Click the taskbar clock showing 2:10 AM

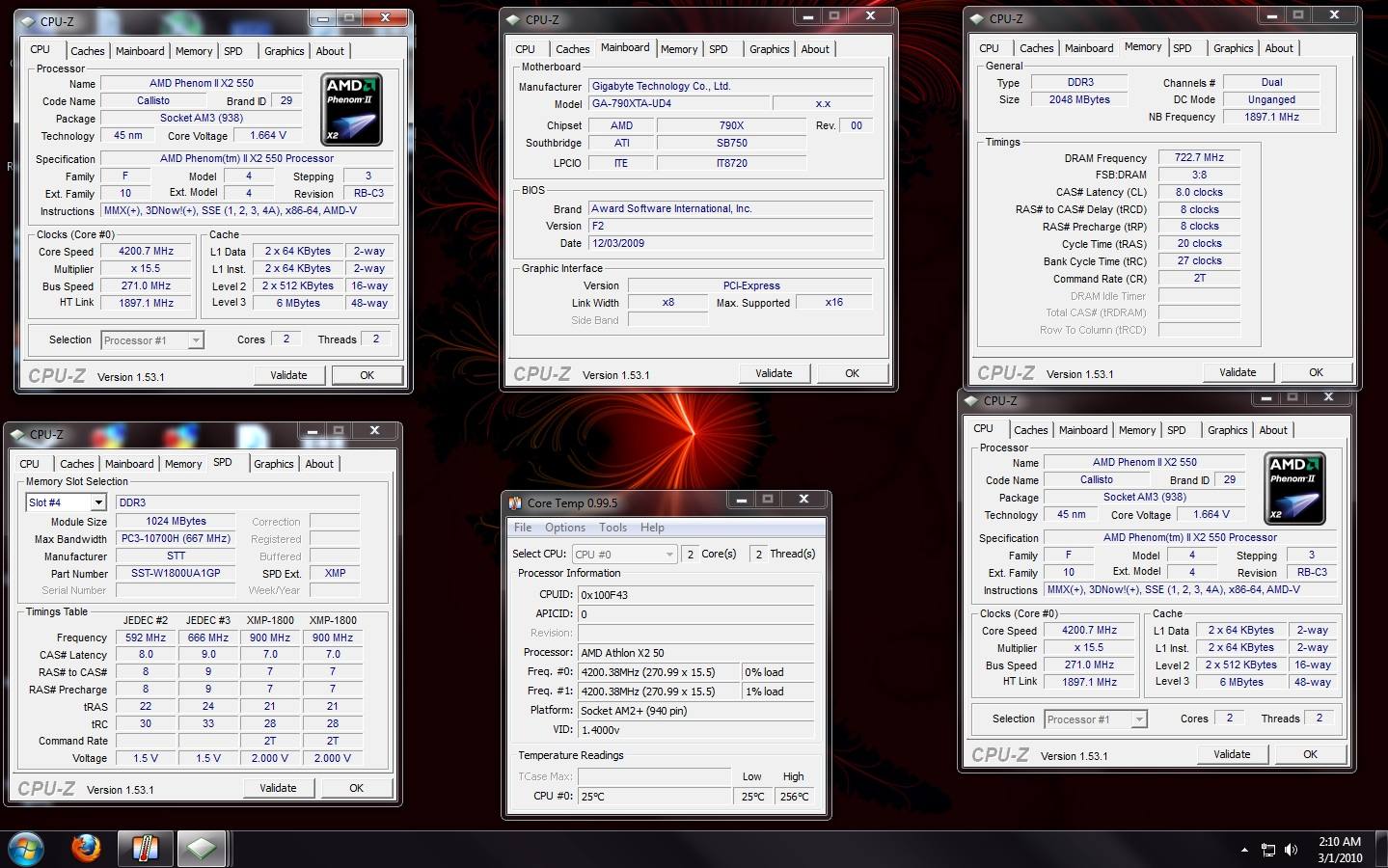click(x=1339, y=850)
